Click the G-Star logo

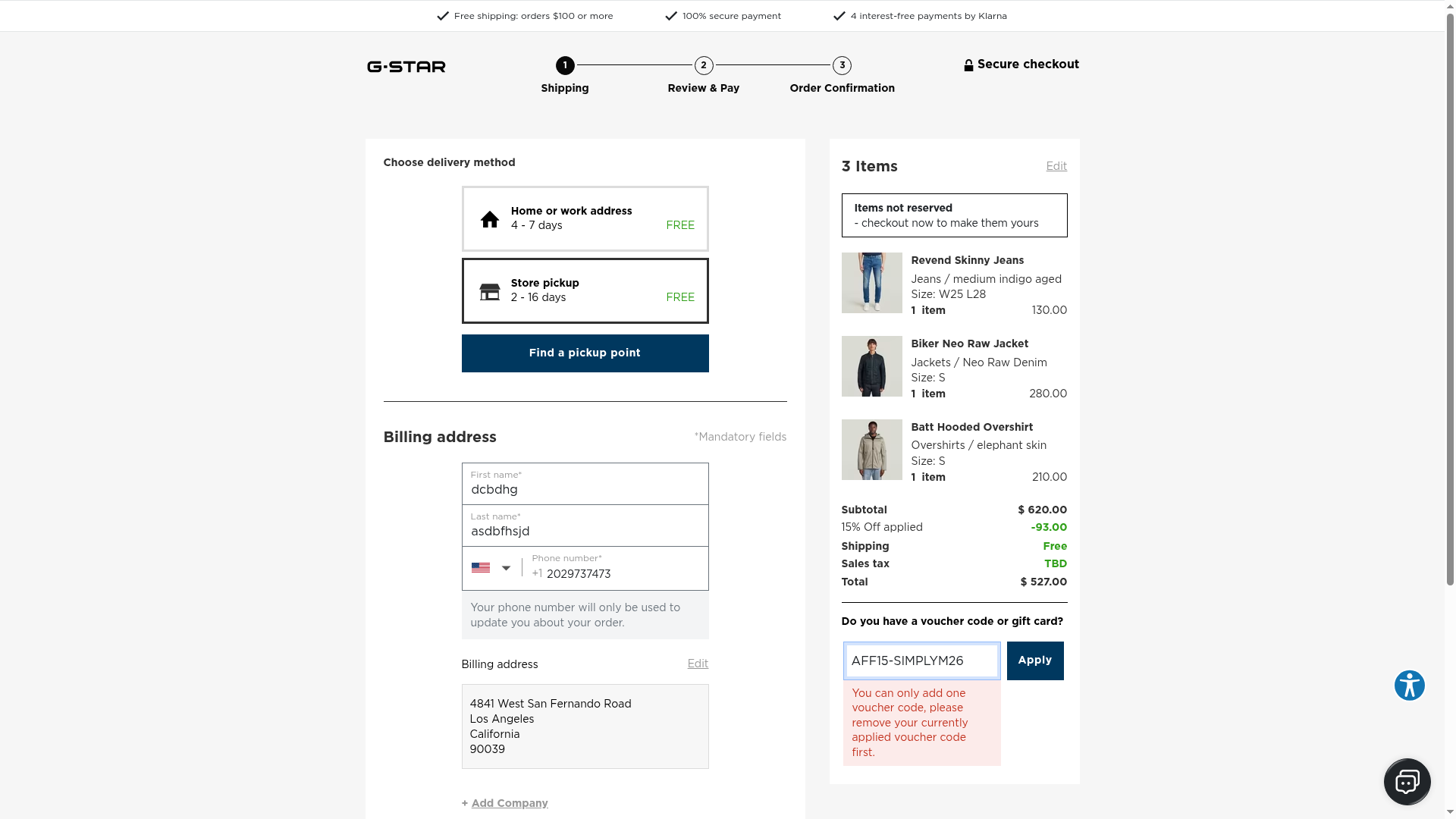[x=406, y=67]
